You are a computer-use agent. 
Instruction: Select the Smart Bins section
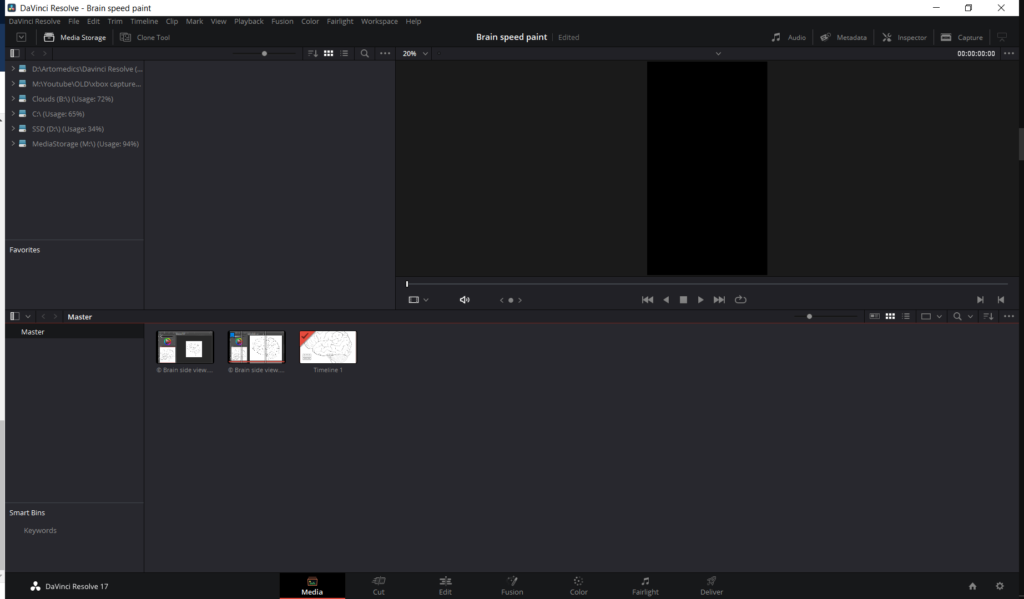pyautogui.click(x=28, y=512)
